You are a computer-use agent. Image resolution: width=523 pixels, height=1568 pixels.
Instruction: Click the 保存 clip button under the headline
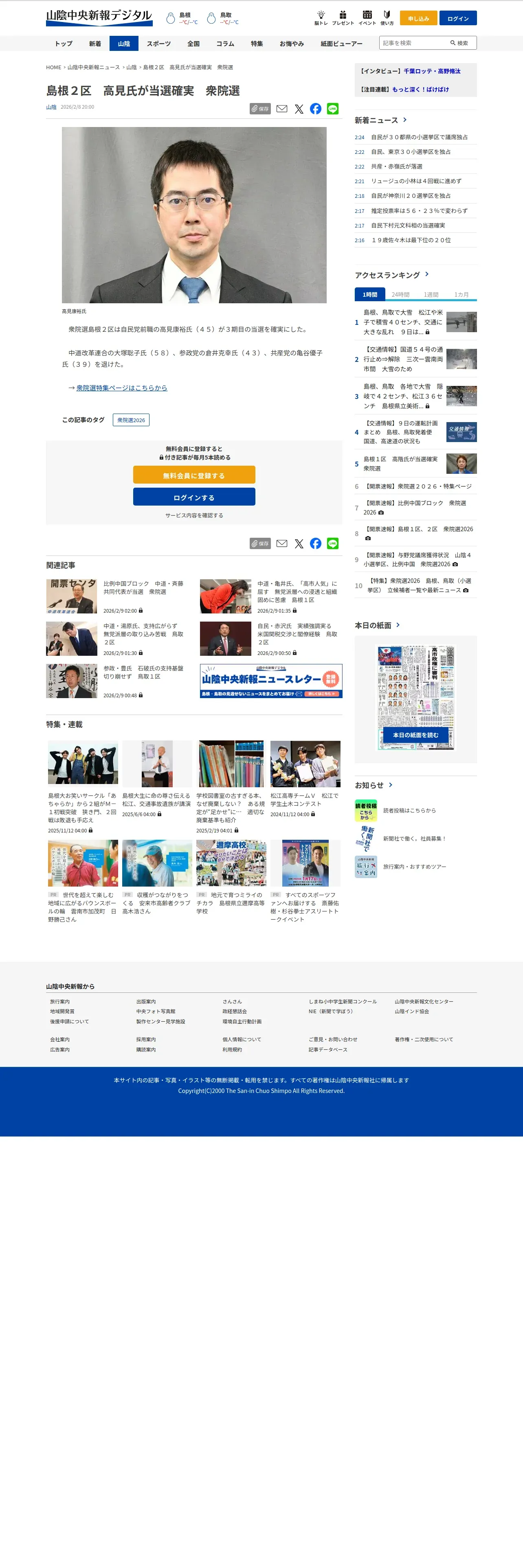[260, 109]
